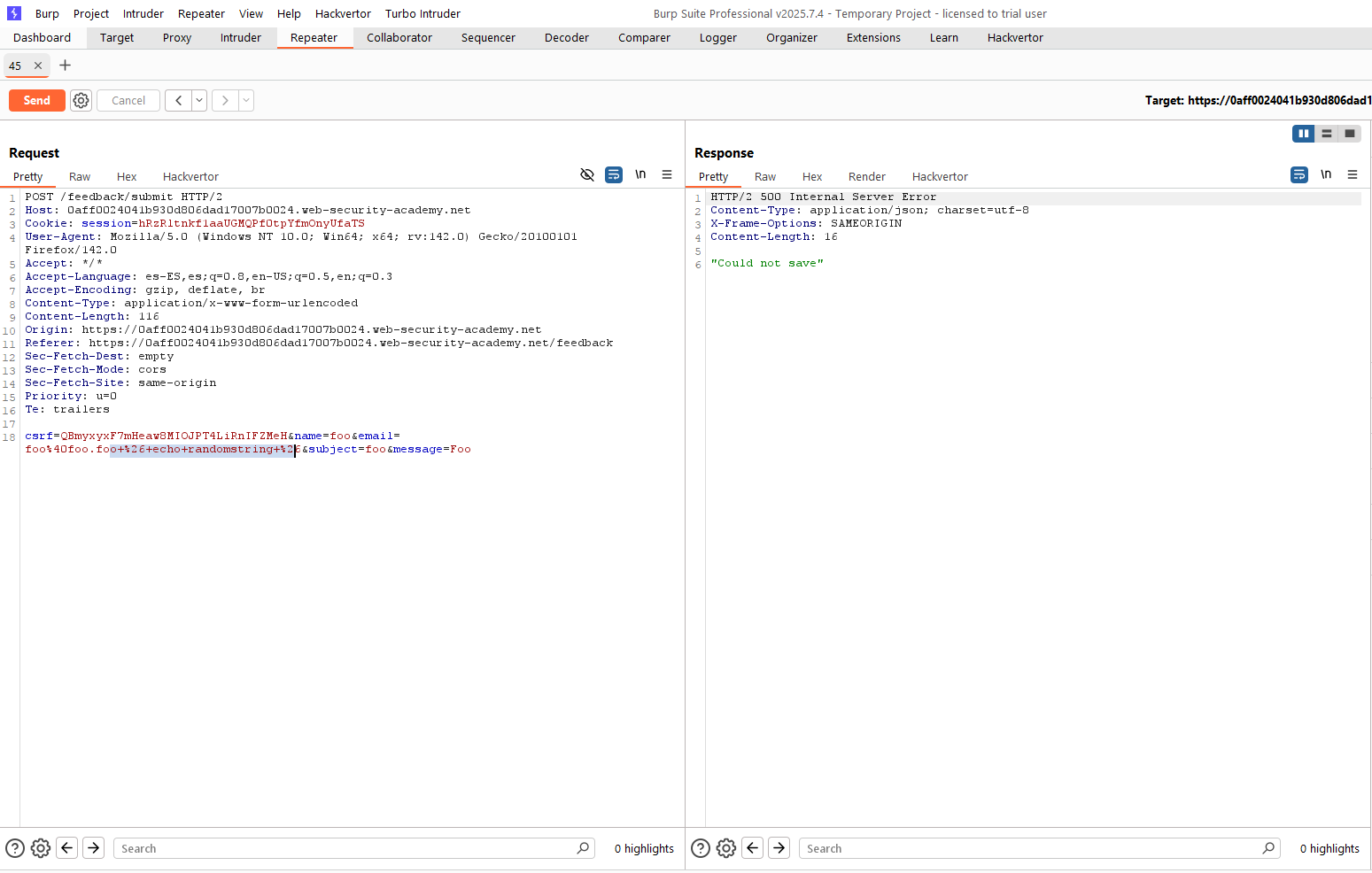This screenshot has height=873, width=1372.
Task: Add a new Repeater tab
Action: (65, 66)
